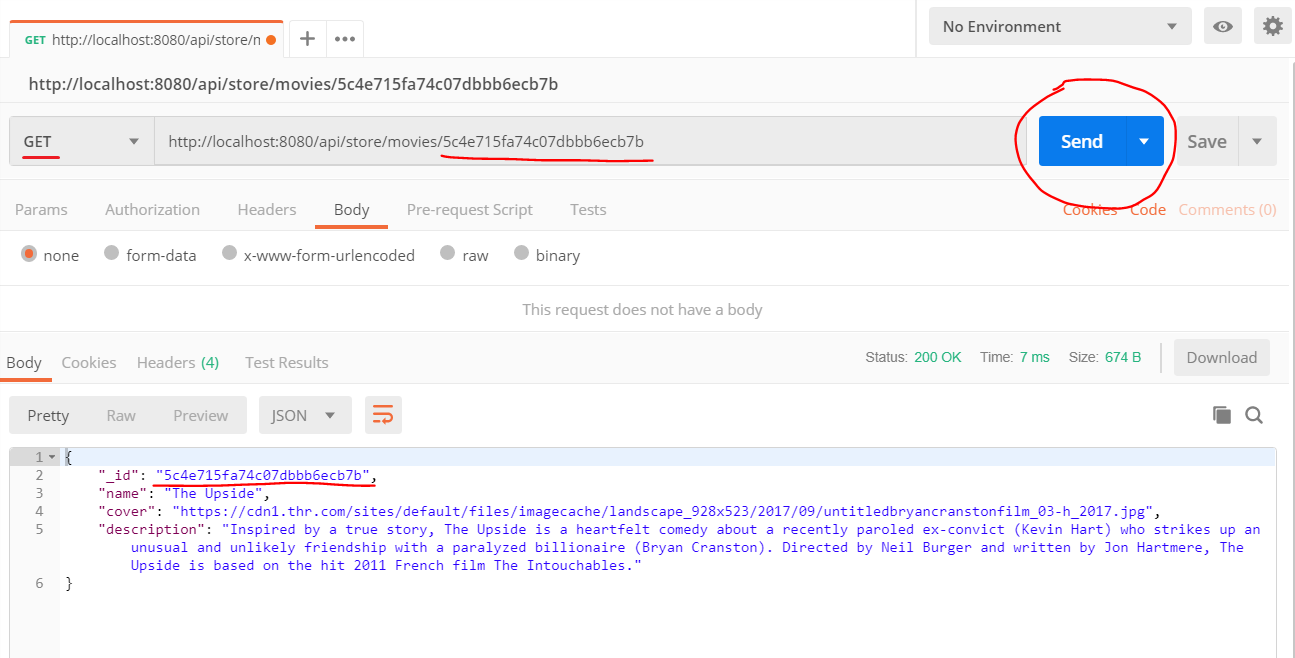Copy response to clipboard icon

tap(1221, 415)
